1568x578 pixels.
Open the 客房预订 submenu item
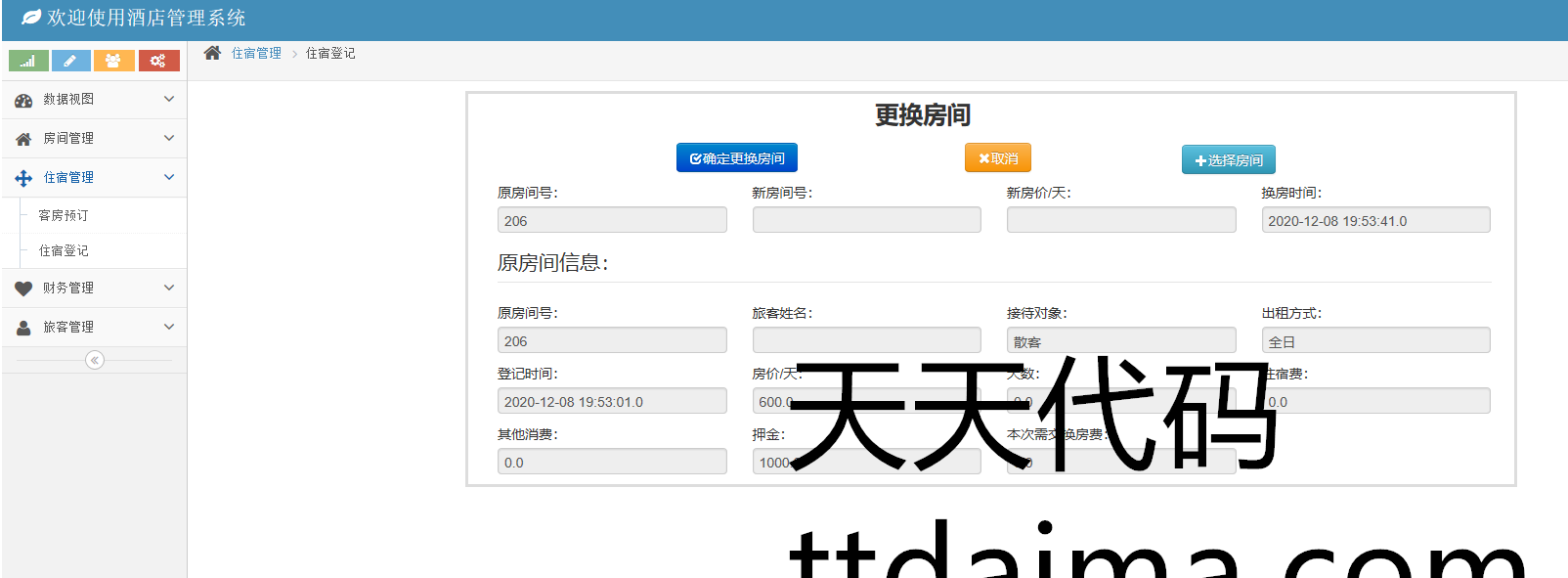(64, 215)
